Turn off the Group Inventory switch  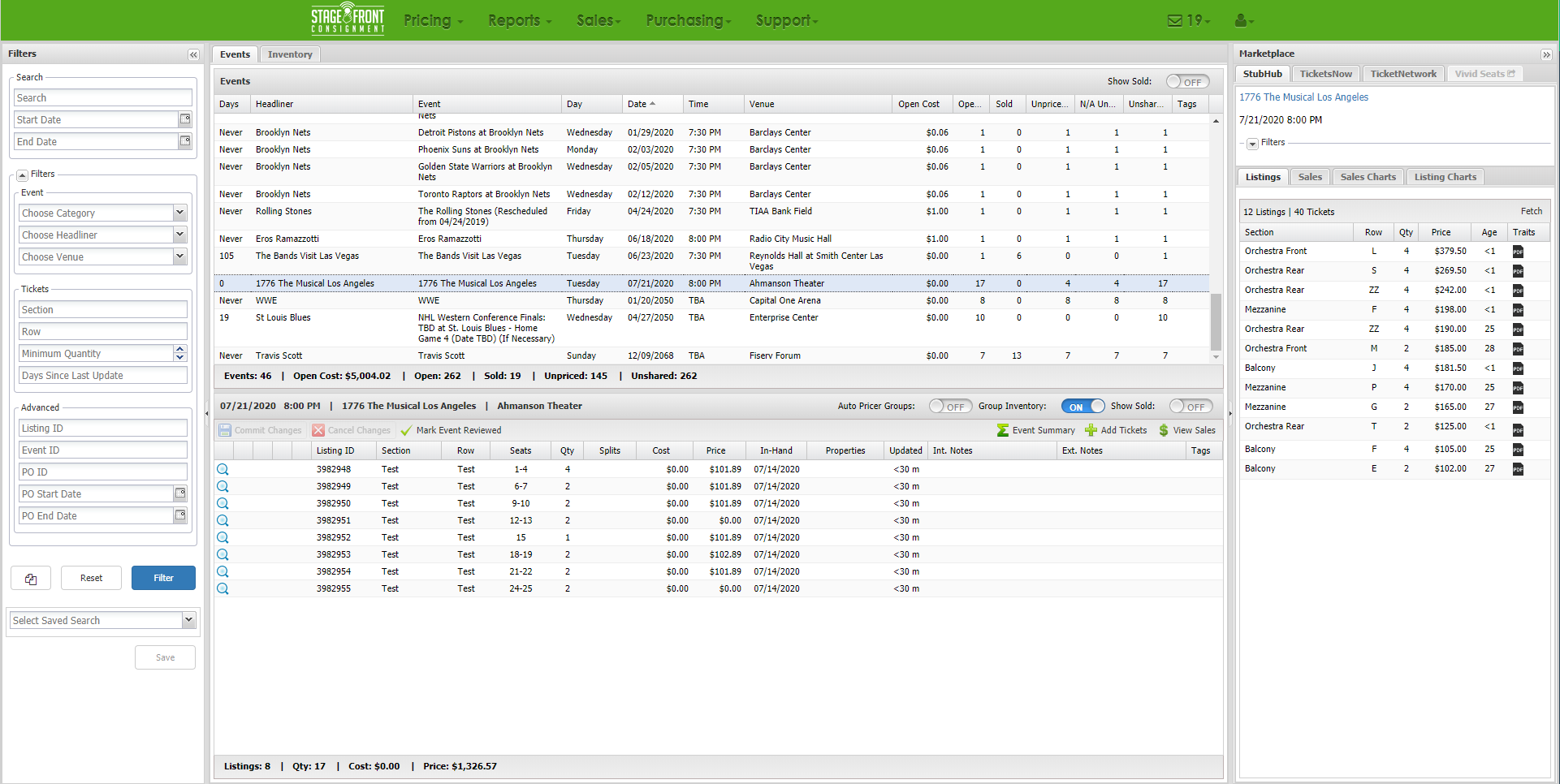pos(1082,407)
